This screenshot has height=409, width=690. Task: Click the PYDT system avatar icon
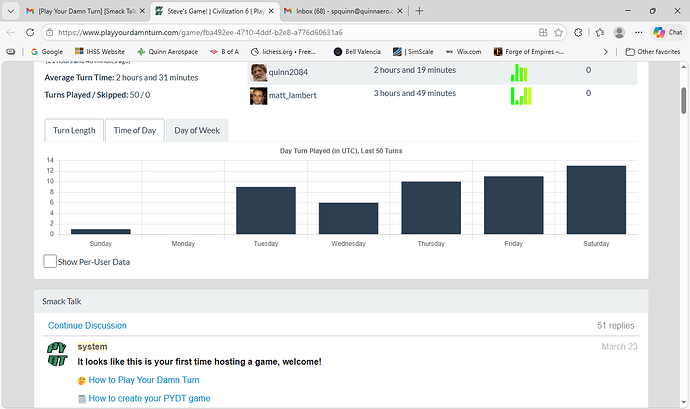(58, 354)
